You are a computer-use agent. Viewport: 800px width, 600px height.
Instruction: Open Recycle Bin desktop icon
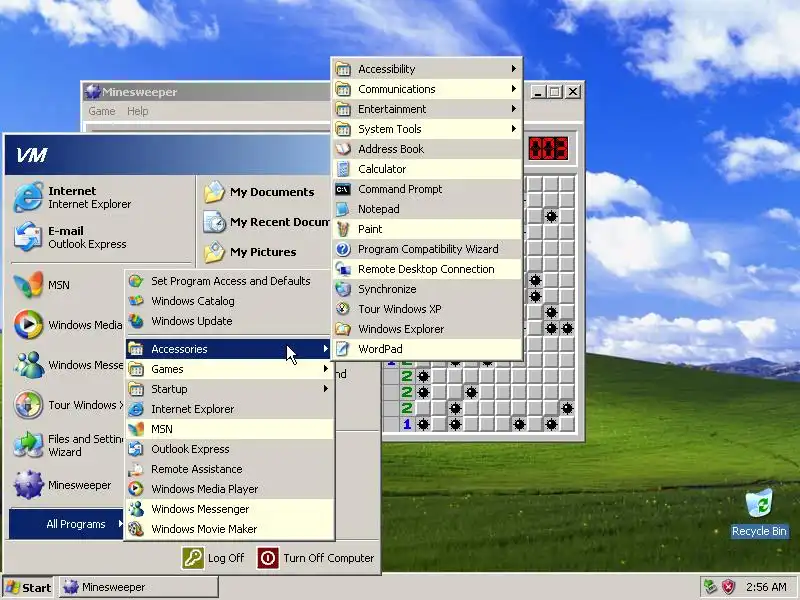[x=759, y=503]
